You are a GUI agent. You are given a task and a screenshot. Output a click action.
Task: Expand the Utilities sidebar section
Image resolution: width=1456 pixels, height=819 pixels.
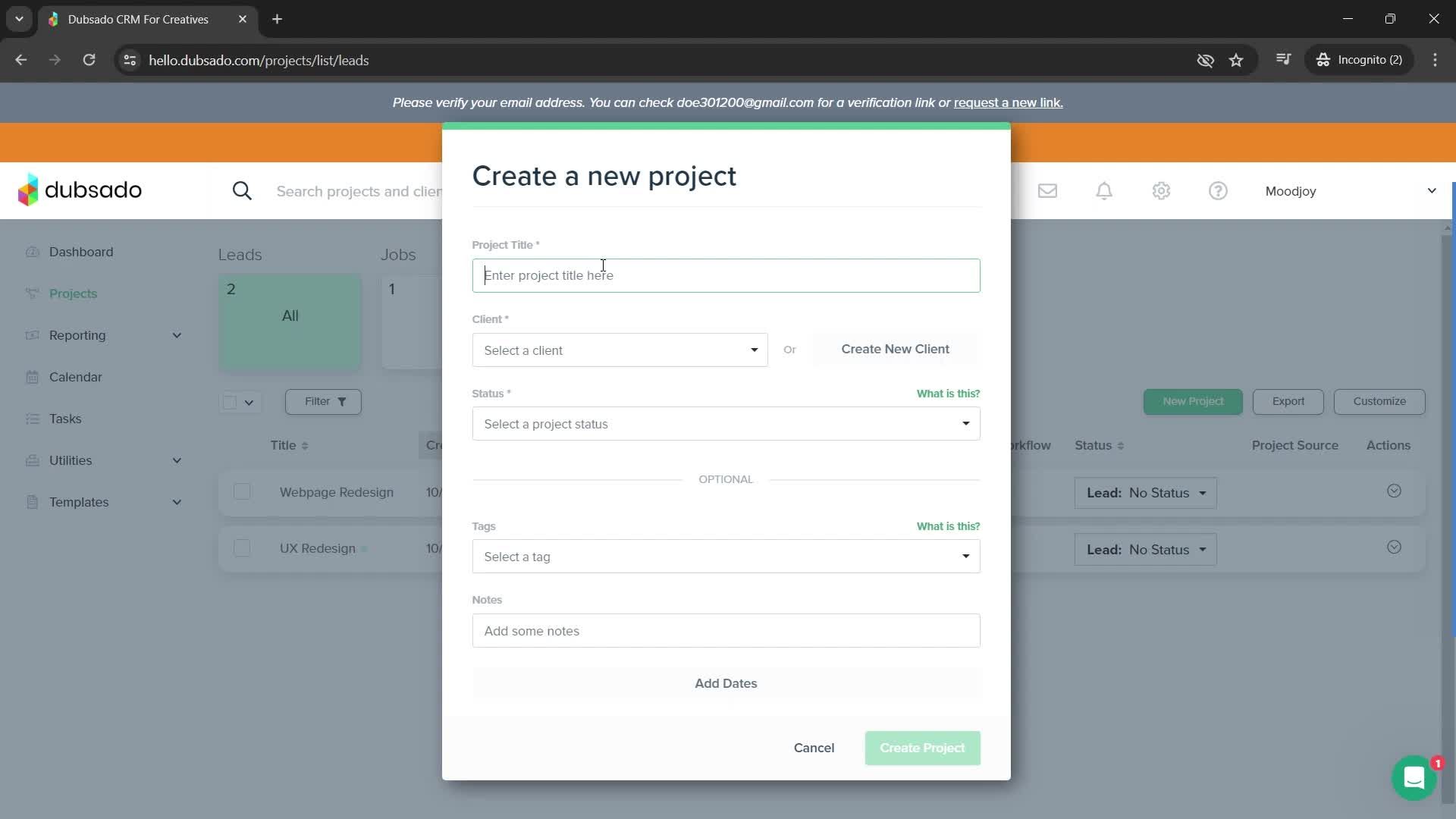tap(177, 460)
